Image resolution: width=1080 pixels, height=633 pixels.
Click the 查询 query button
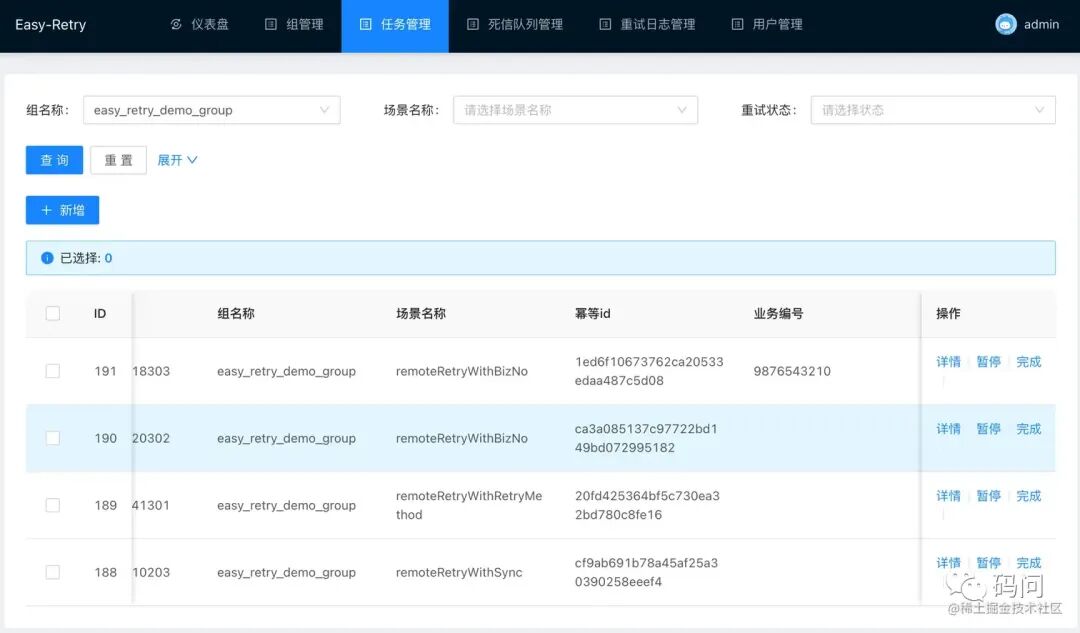click(x=54, y=160)
